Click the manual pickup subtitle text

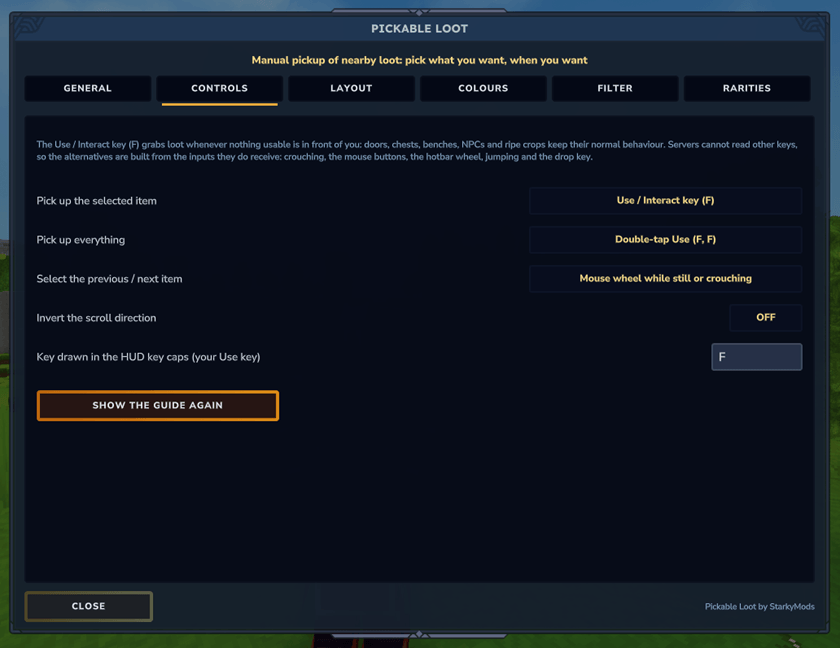[x=419, y=61]
